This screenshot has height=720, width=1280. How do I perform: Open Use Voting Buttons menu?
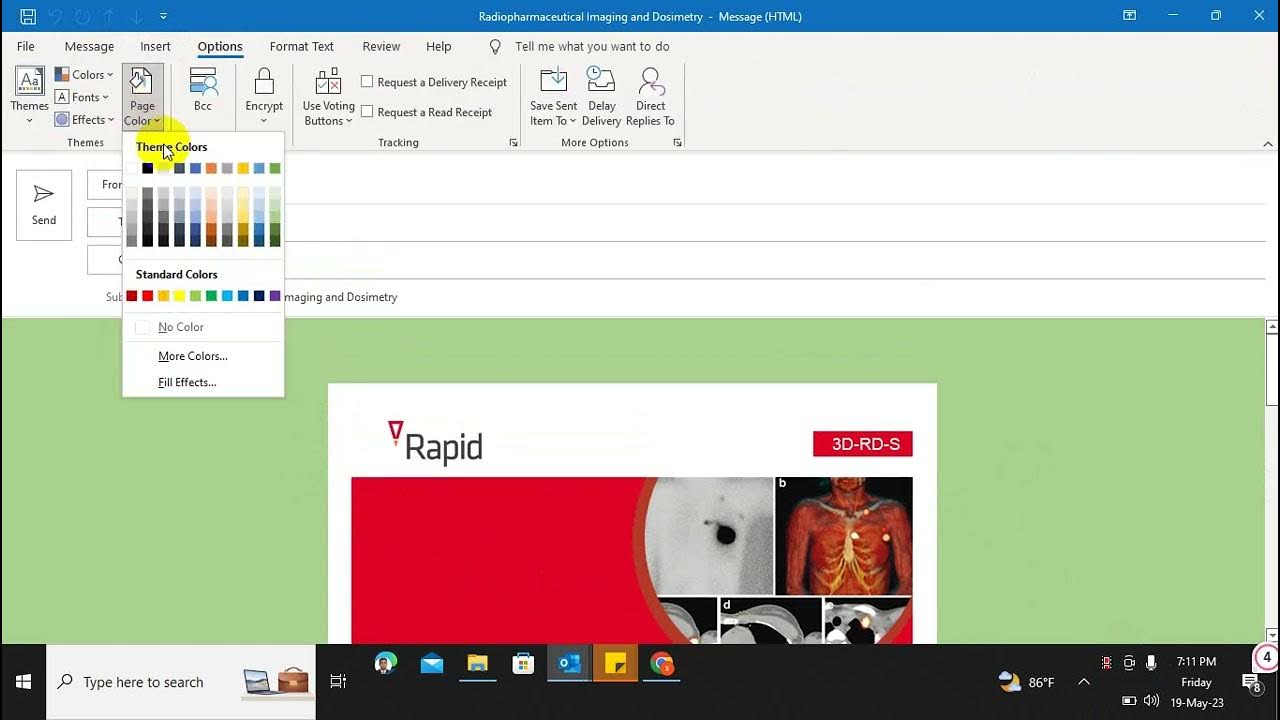pos(328,96)
